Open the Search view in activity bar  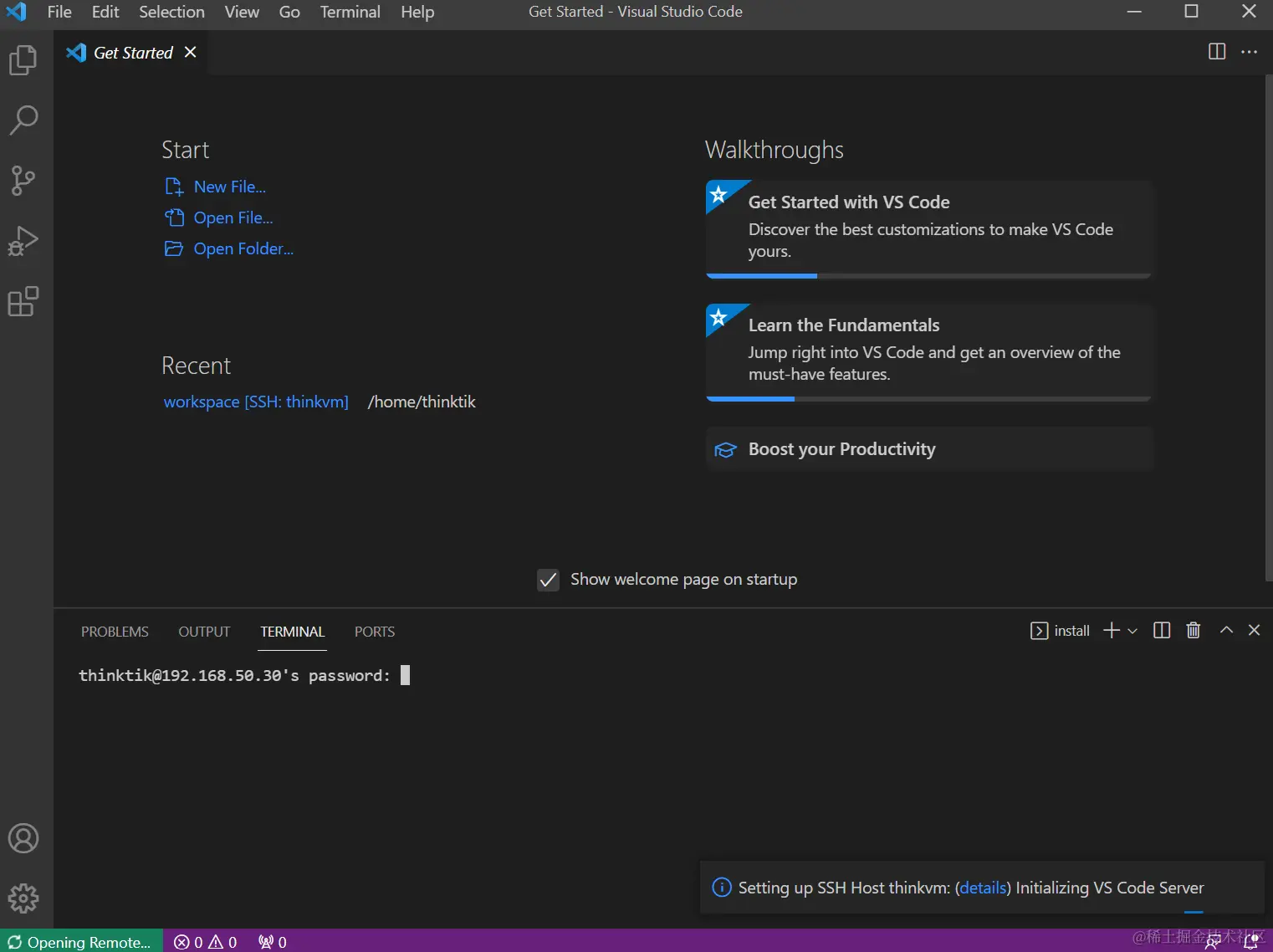tap(23, 120)
